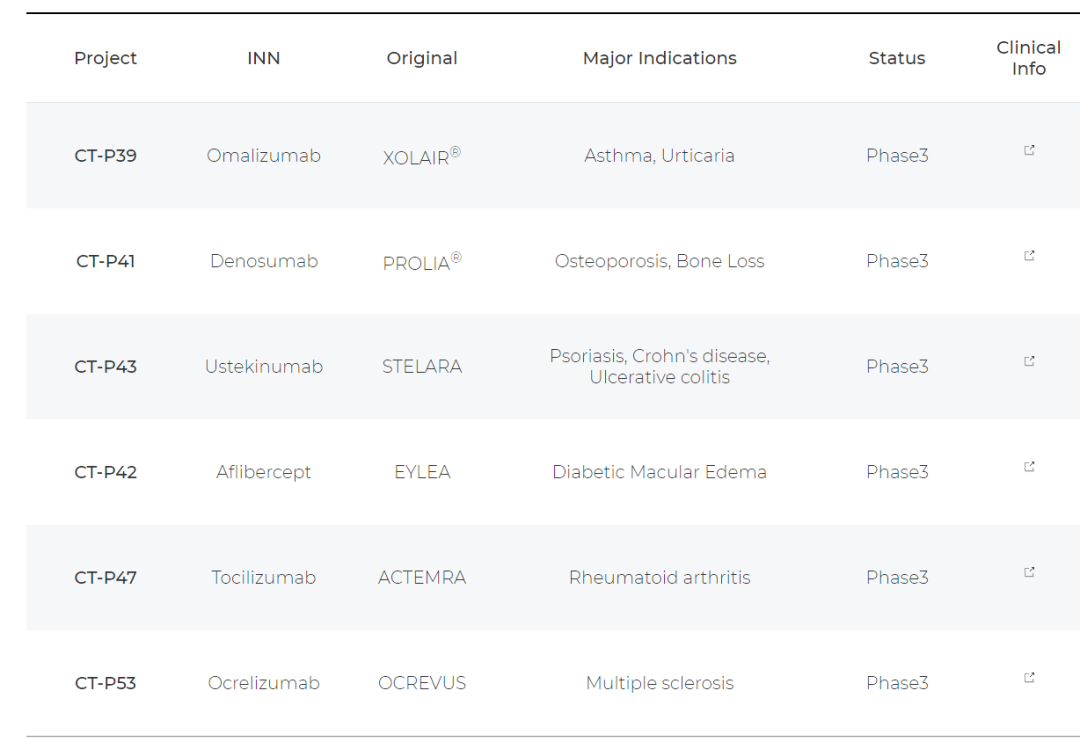The image size is (1080, 749).
Task: Open clinical info link for CT-P42
Action: (1029, 467)
